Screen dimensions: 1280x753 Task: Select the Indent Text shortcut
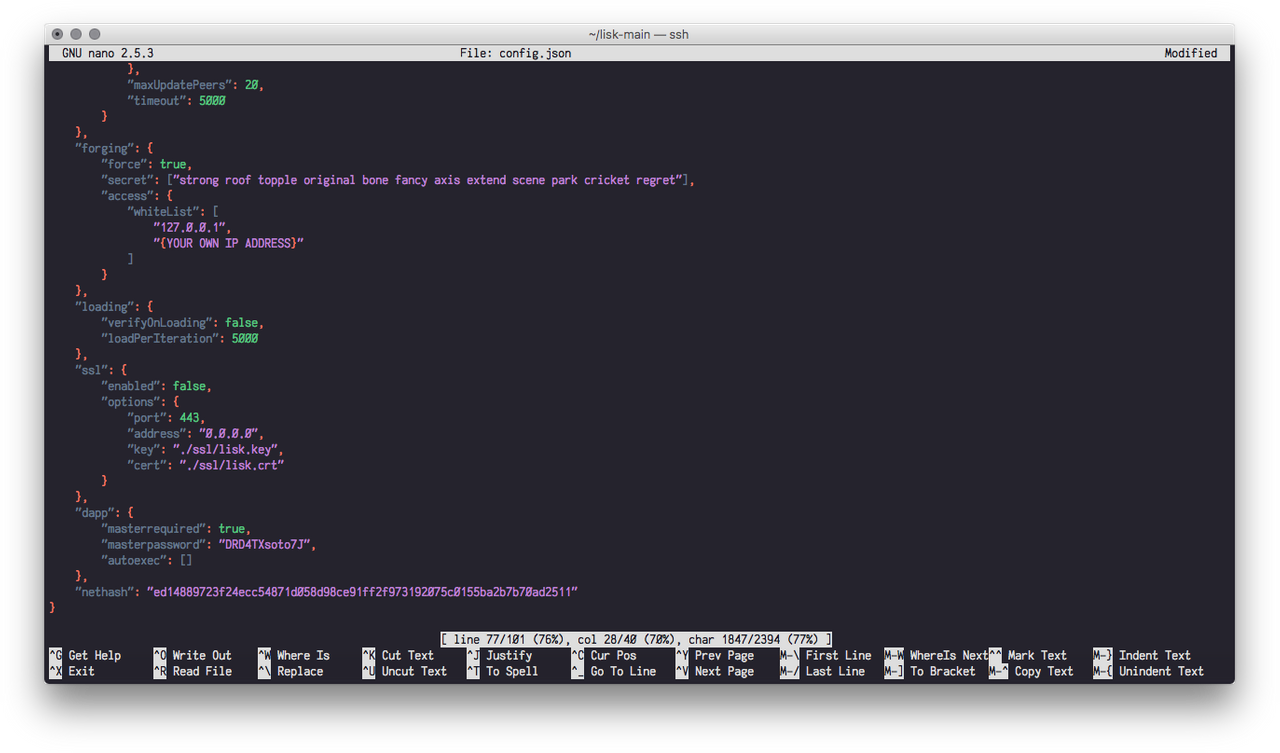tap(1154, 656)
